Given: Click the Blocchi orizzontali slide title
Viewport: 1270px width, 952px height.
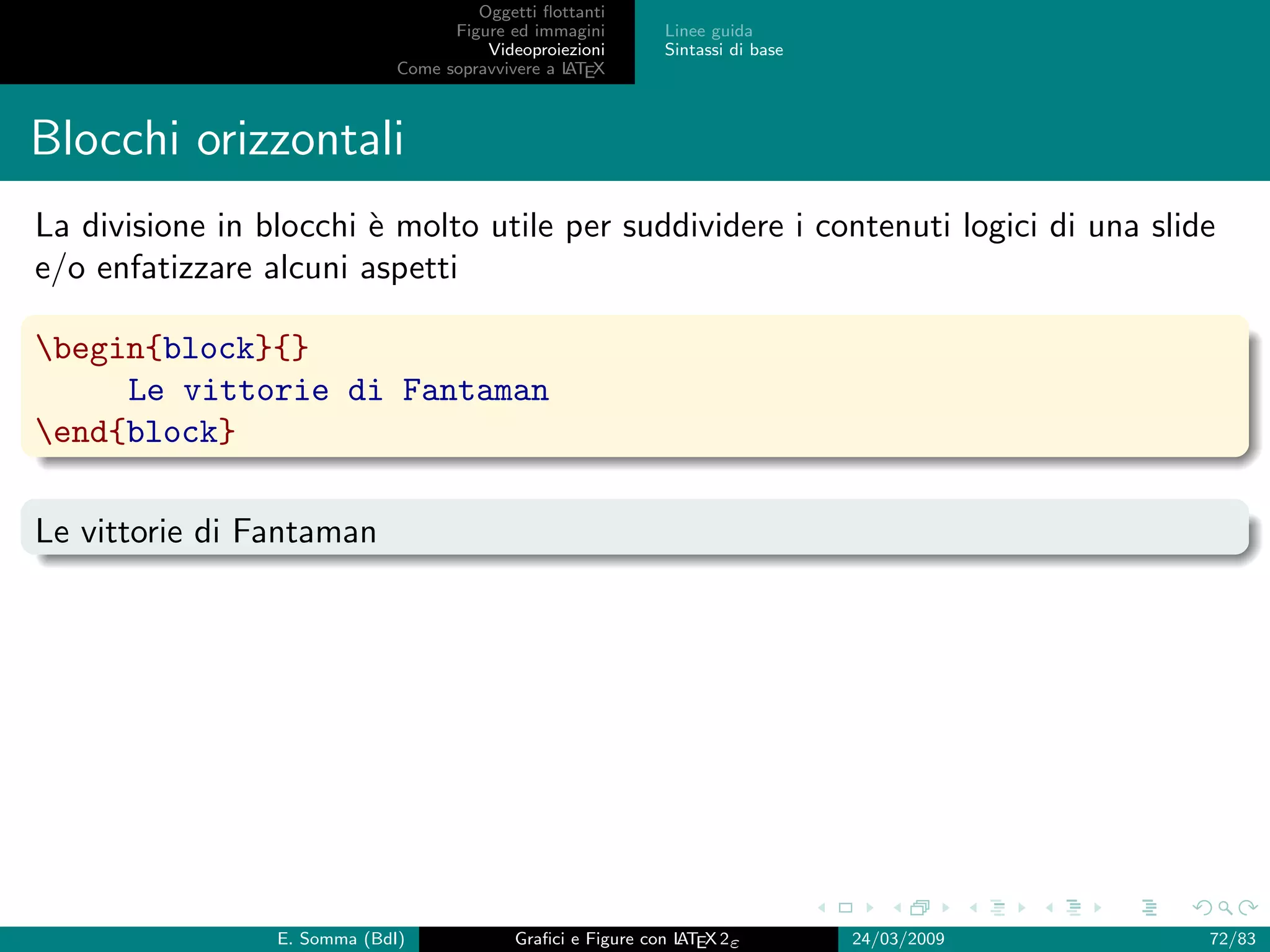Looking at the screenshot, I should (218, 138).
